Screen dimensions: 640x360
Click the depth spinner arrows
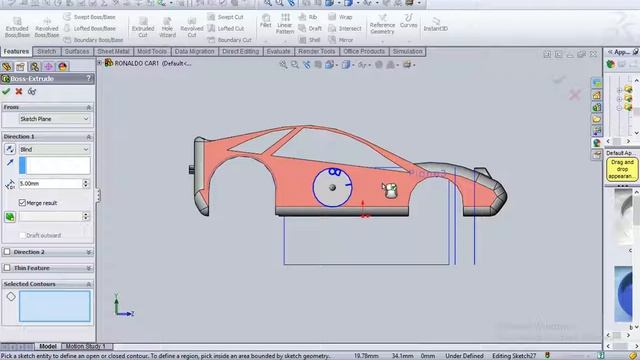(x=86, y=184)
